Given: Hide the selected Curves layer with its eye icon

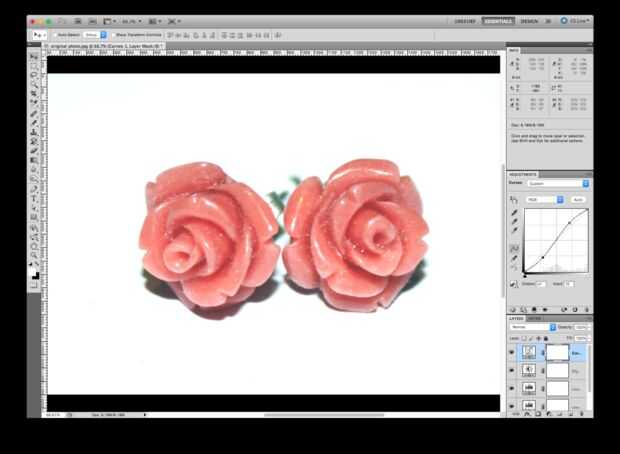Looking at the screenshot, I should [x=512, y=352].
